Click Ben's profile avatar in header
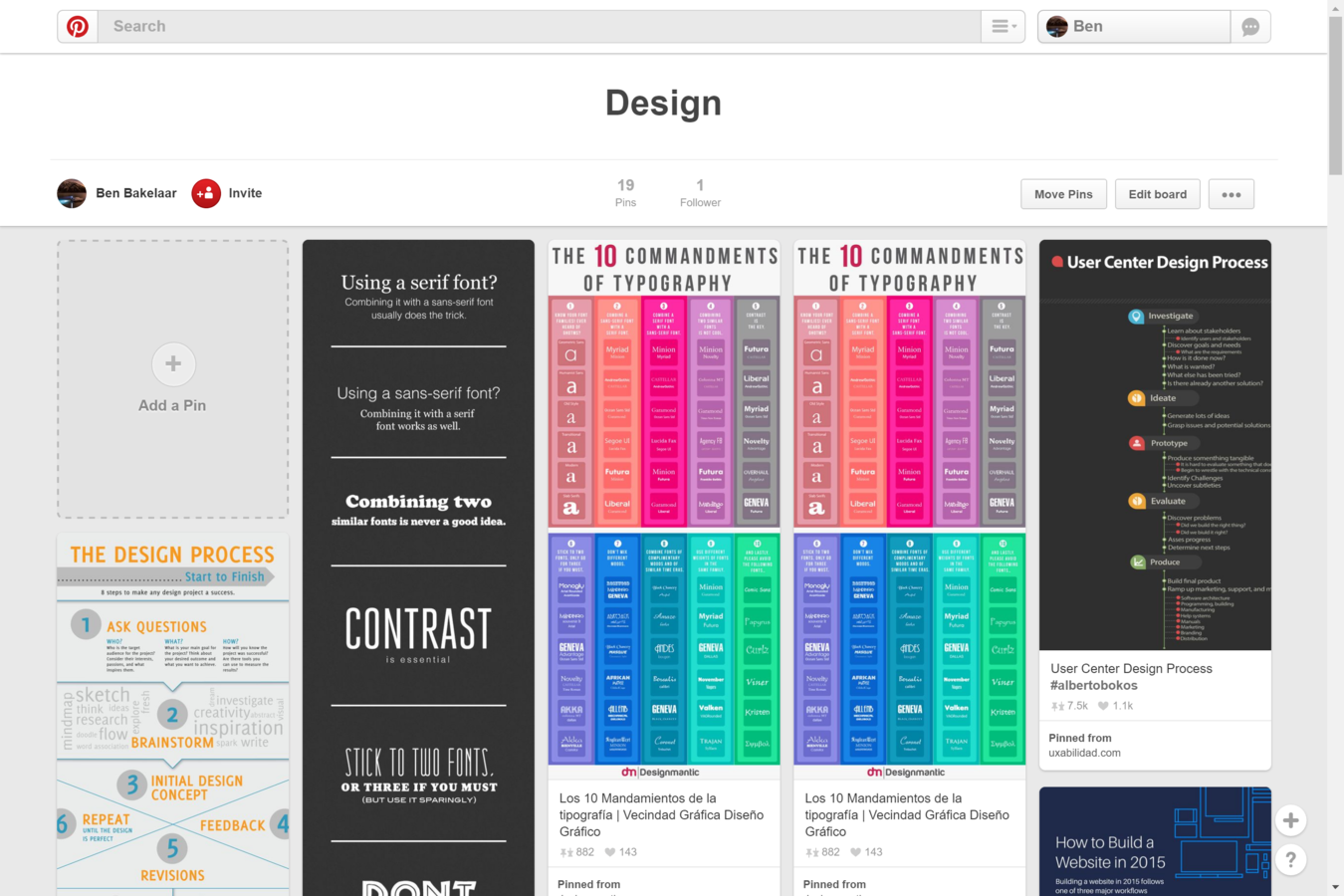 coord(1057,27)
